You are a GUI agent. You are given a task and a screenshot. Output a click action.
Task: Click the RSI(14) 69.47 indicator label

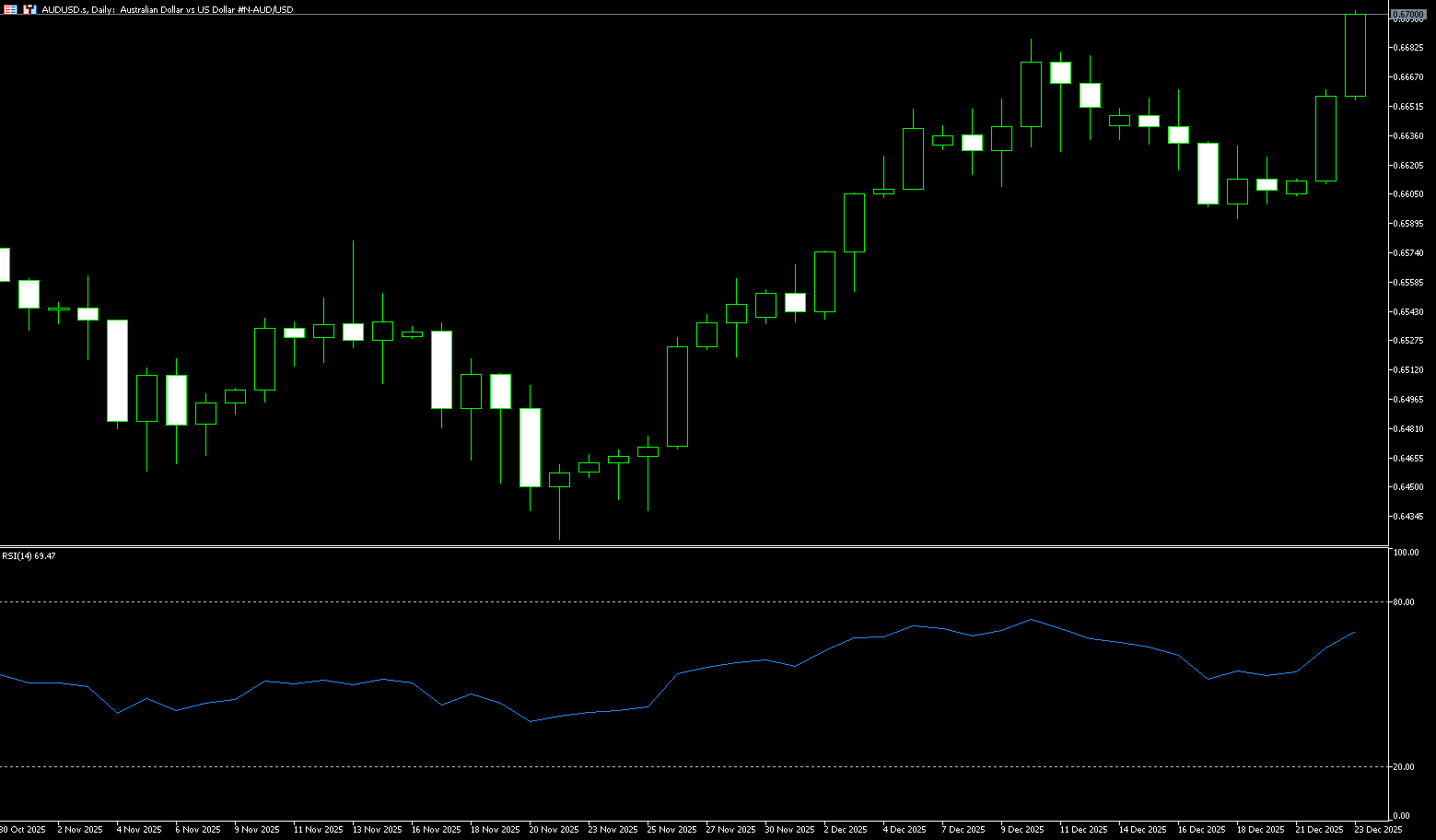[29, 556]
